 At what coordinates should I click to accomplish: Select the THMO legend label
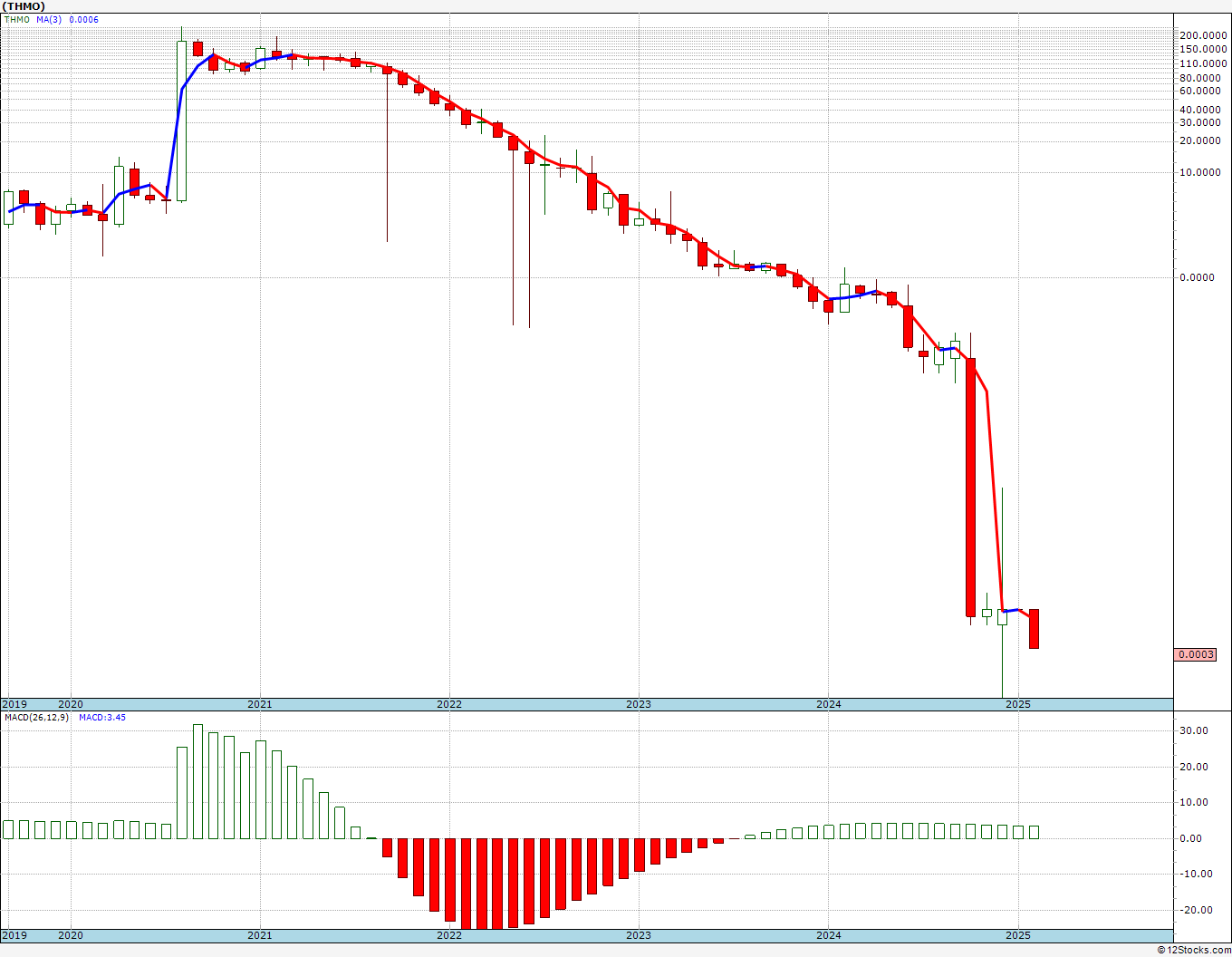[17, 20]
